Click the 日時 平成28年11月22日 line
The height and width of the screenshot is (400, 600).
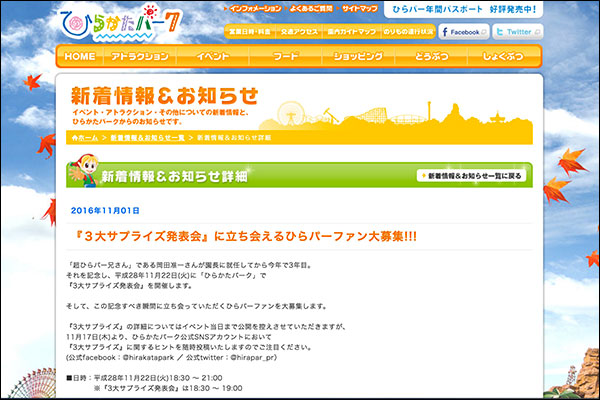pyautogui.click(x=144, y=378)
